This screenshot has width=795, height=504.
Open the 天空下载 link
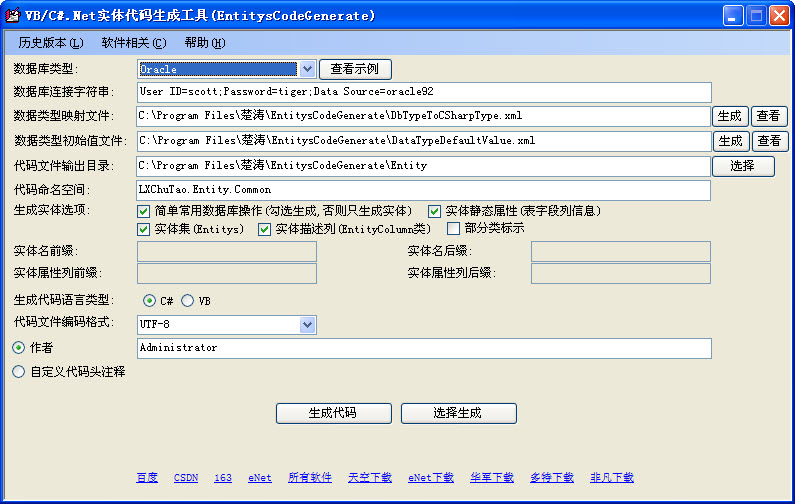pos(370,478)
